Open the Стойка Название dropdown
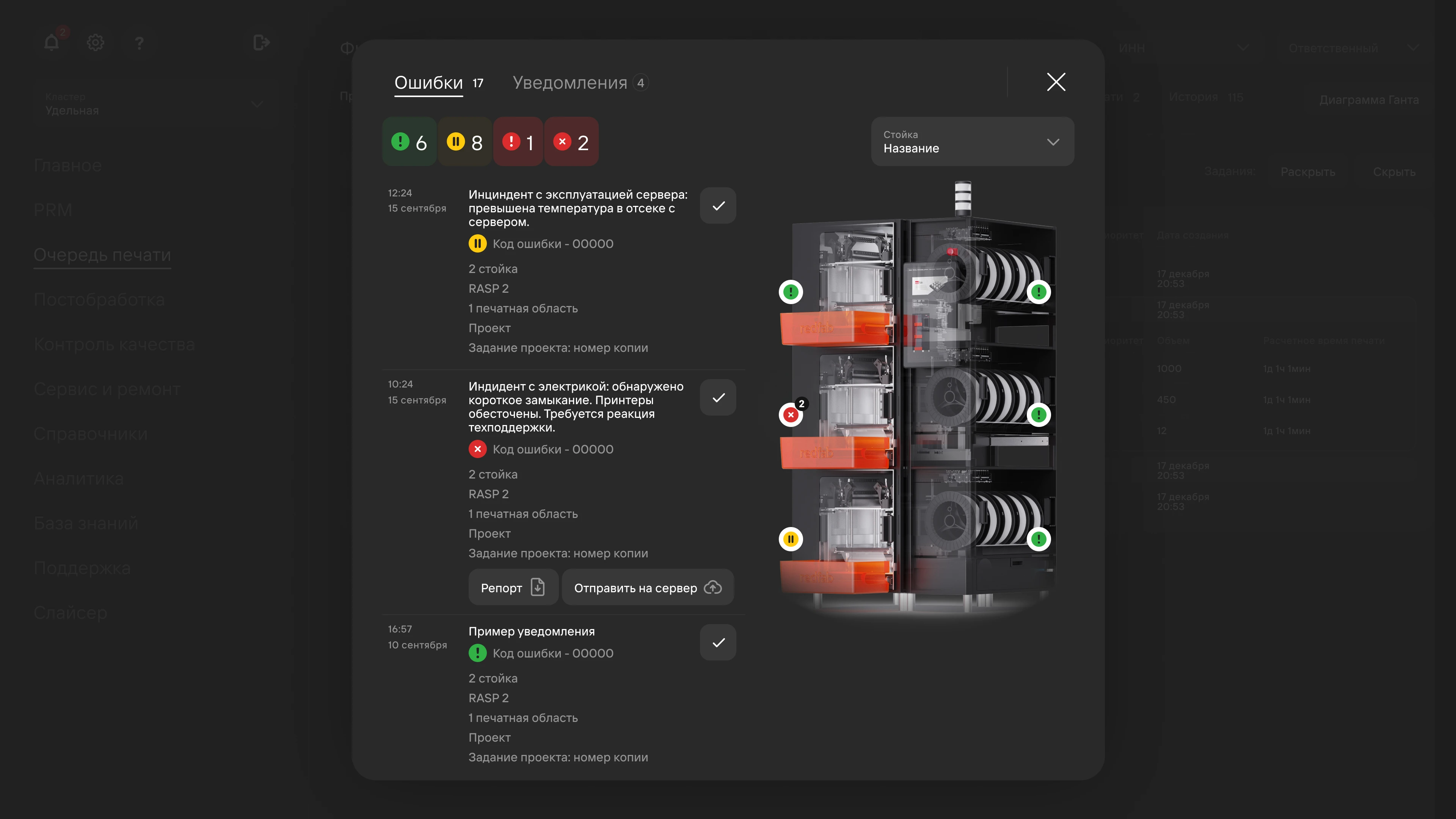Screen dimensions: 1456x819 pos(972,141)
